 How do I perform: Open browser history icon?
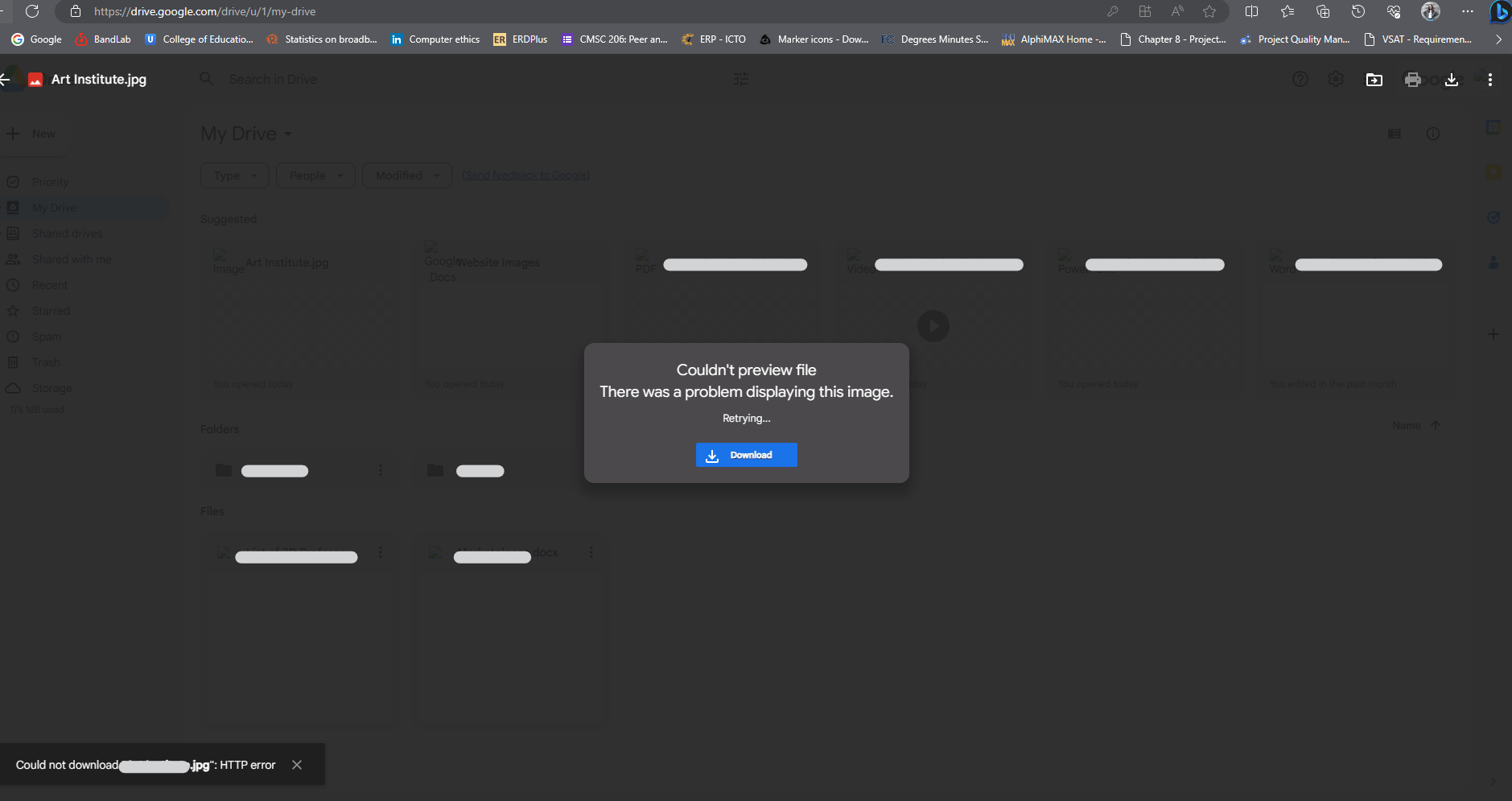click(1358, 11)
